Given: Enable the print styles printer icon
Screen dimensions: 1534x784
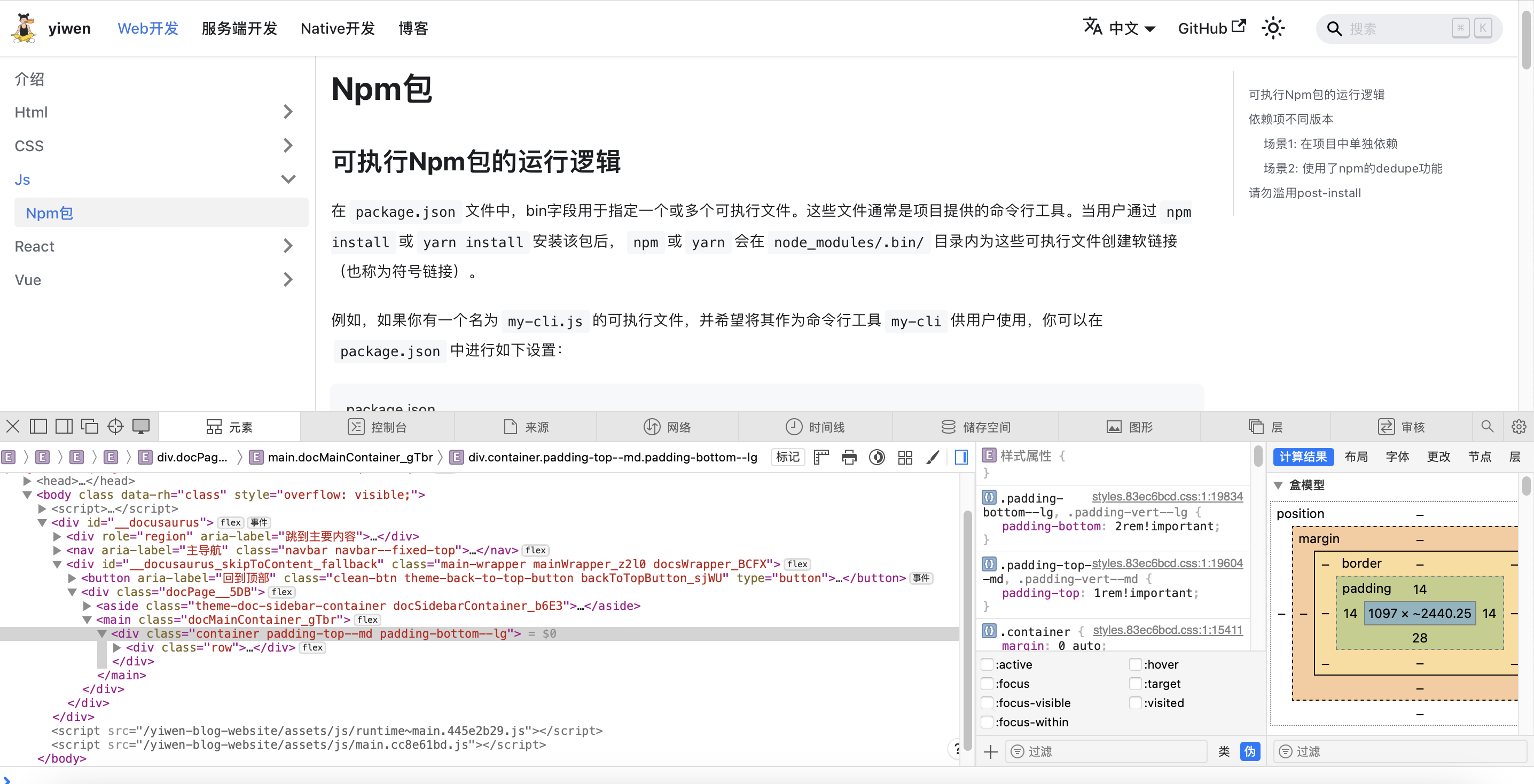Looking at the screenshot, I should 849,457.
